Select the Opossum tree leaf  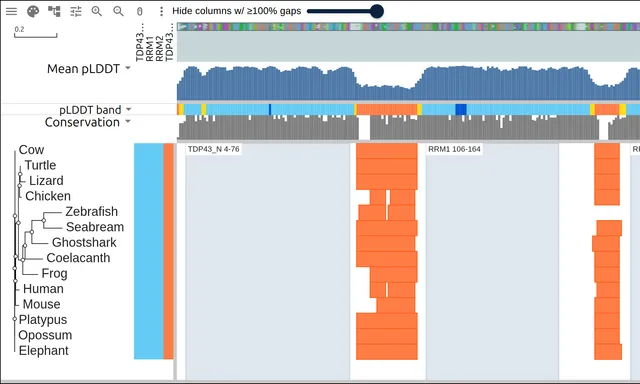coord(45,335)
